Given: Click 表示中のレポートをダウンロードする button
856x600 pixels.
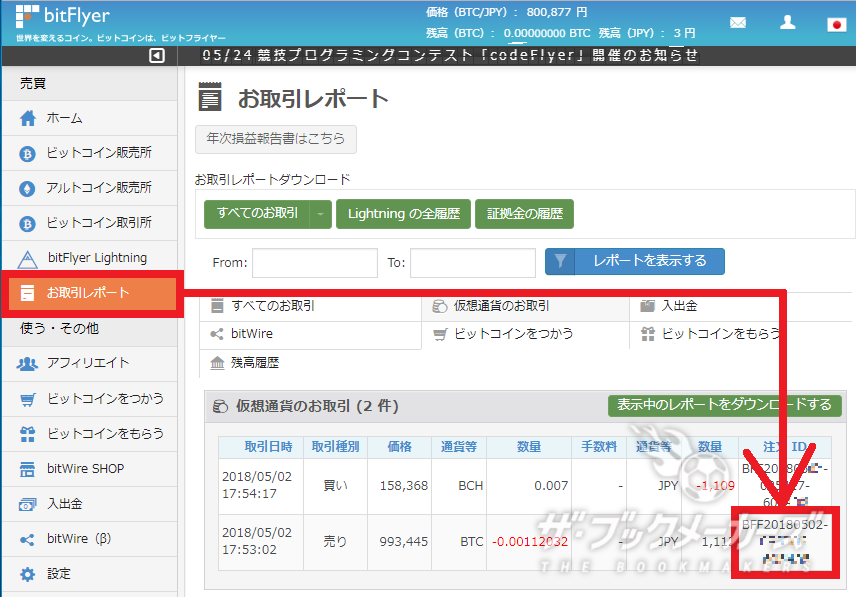Looking at the screenshot, I should click(724, 405).
